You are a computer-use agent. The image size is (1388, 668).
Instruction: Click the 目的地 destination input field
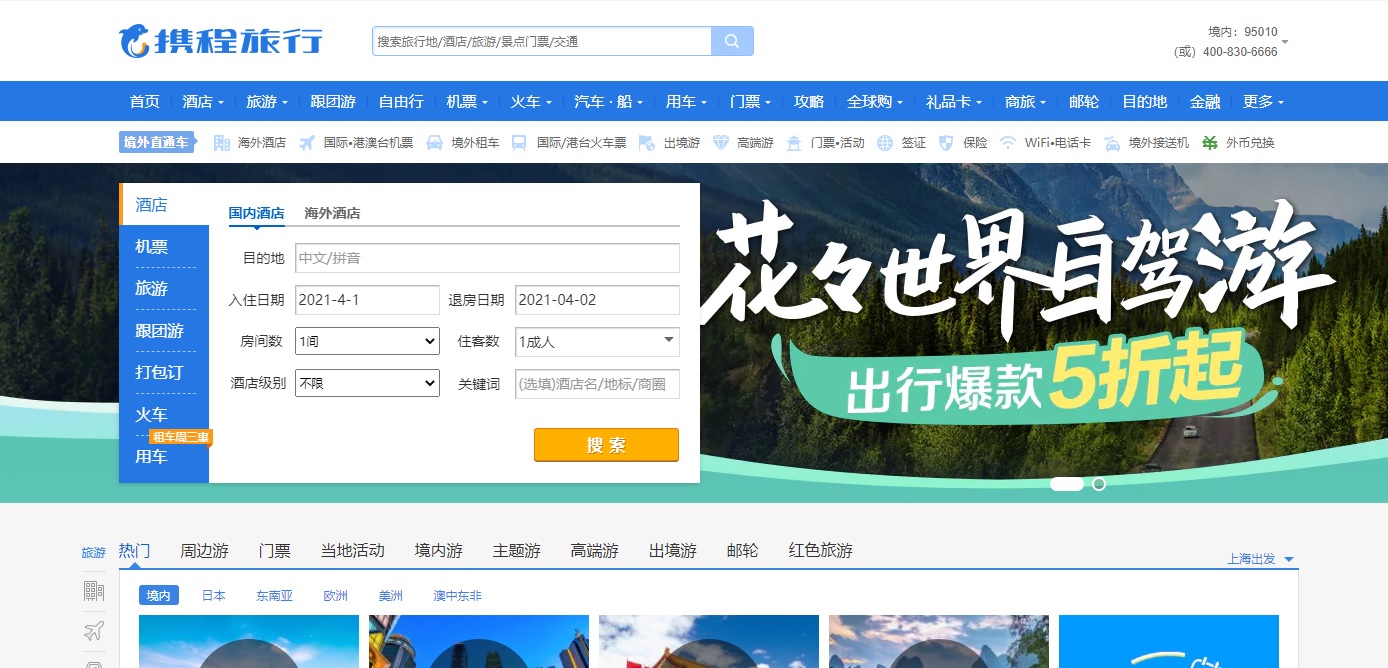pyautogui.click(x=487, y=258)
